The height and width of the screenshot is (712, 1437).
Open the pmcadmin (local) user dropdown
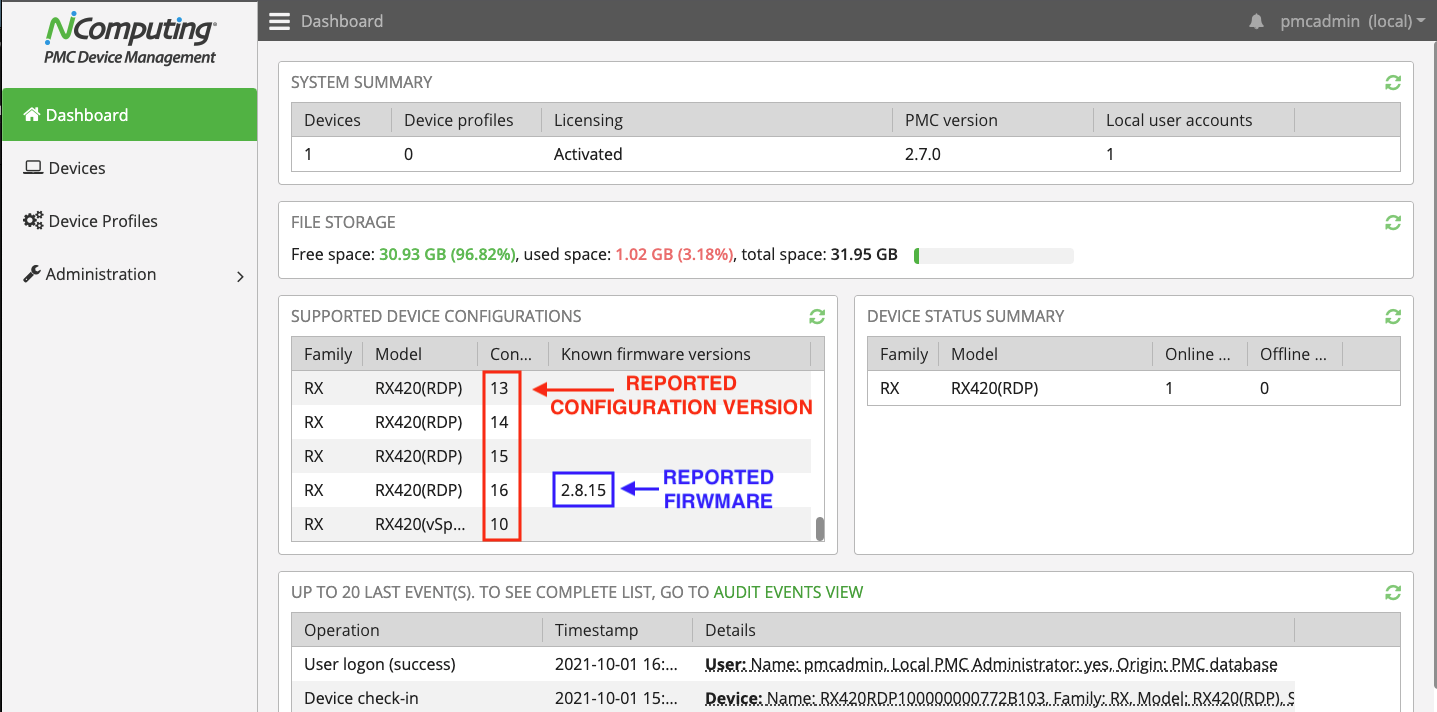[1352, 21]
